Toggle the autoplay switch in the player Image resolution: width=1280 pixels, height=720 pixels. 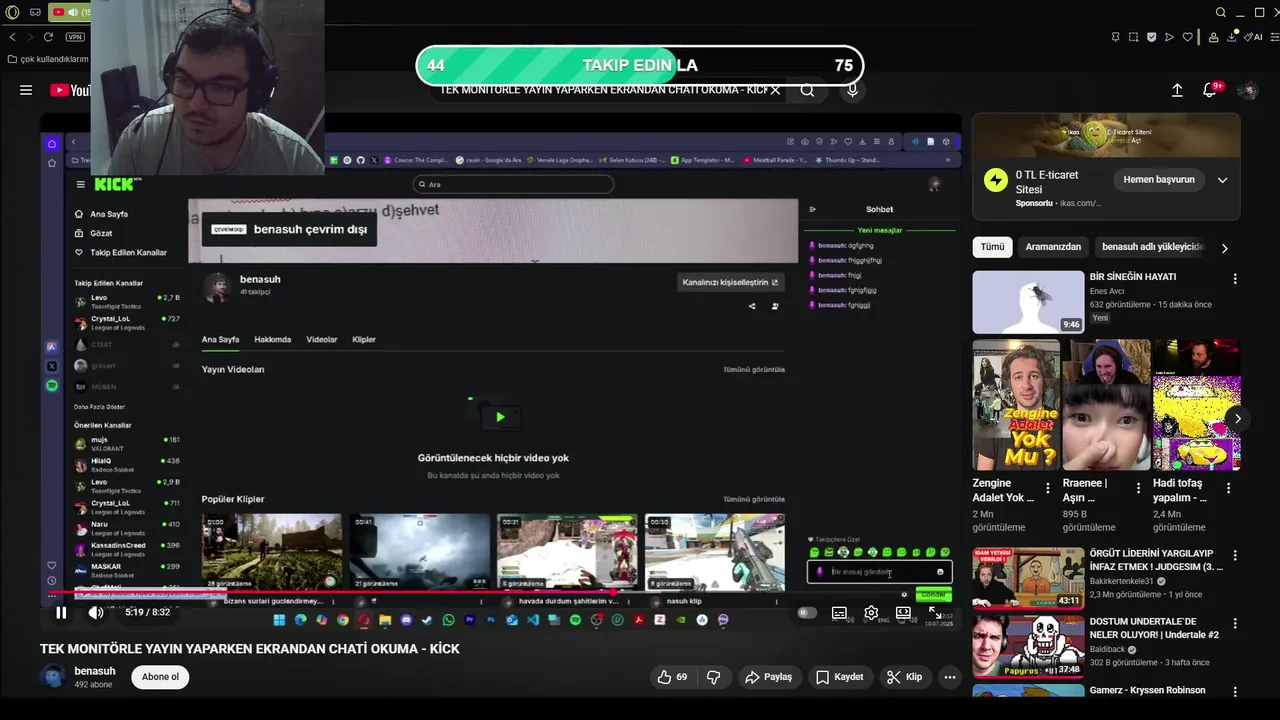pyautogui.click(x=807, y=612)
